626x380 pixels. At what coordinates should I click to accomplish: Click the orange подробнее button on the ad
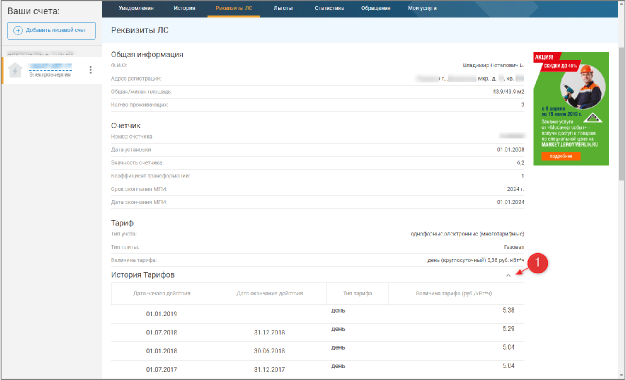(x=561, y=156)
